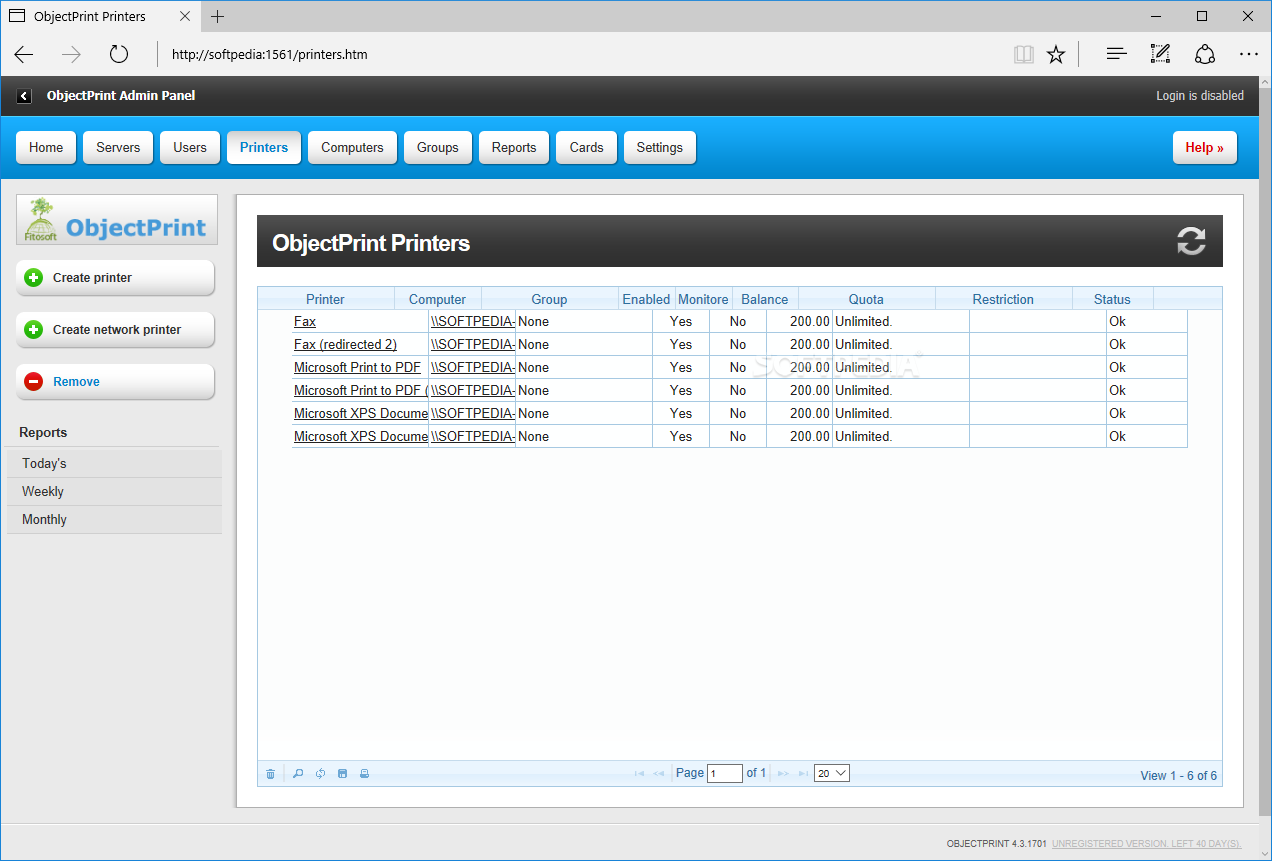
Task: Click the browser address bar
Action: tap(580, 54)
